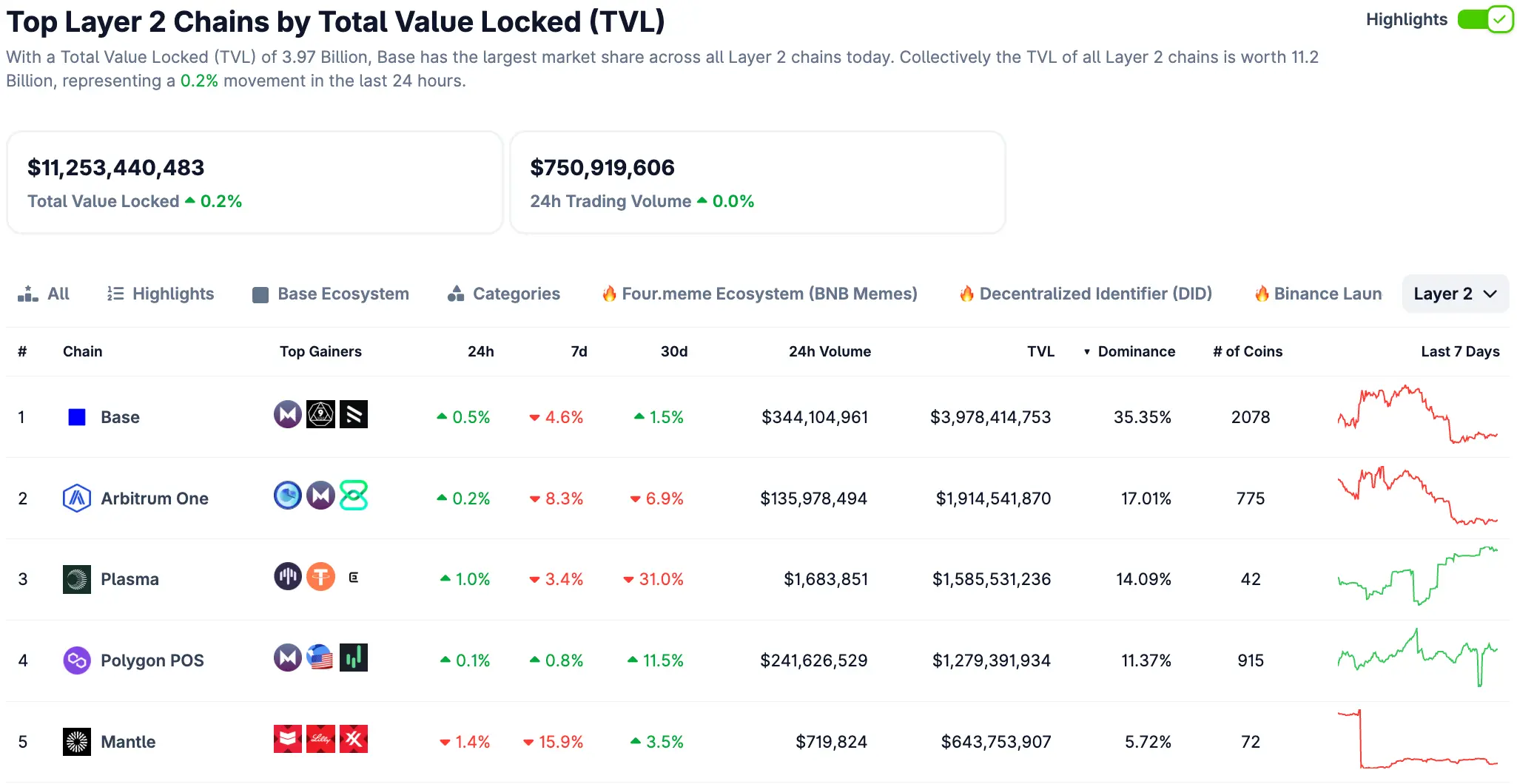
Task: Sort table by TVL column header
Action: [1040, 351]
